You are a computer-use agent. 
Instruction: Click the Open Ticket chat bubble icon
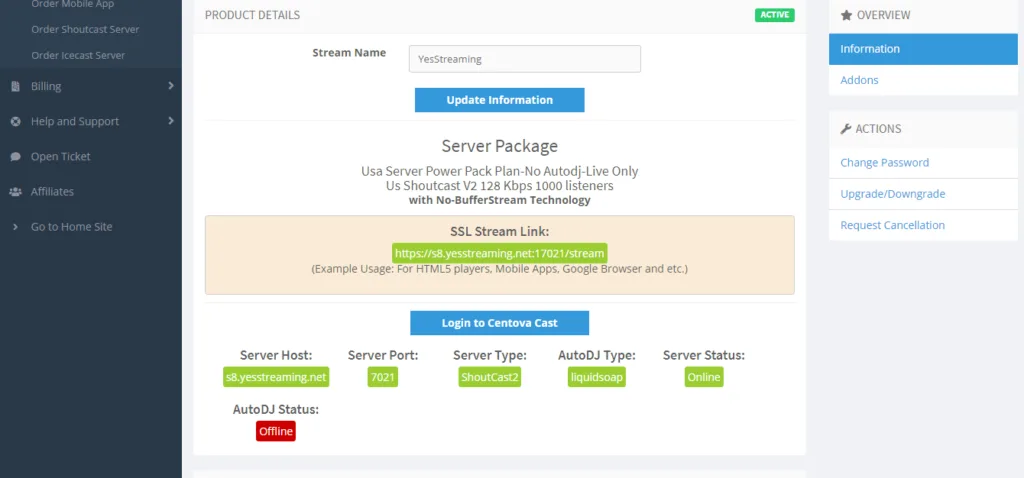click(15, 157)
